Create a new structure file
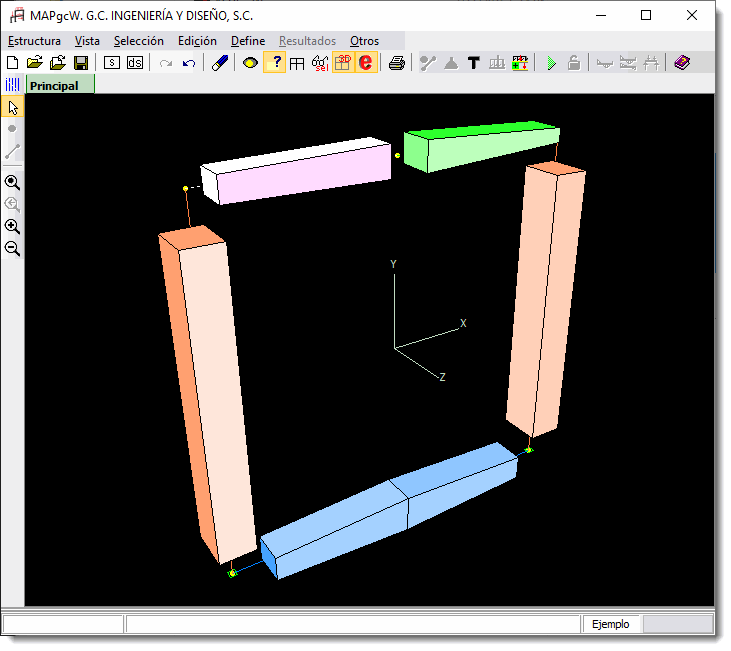This screenshot has width=731, height=651. click(x=13, y=62)
